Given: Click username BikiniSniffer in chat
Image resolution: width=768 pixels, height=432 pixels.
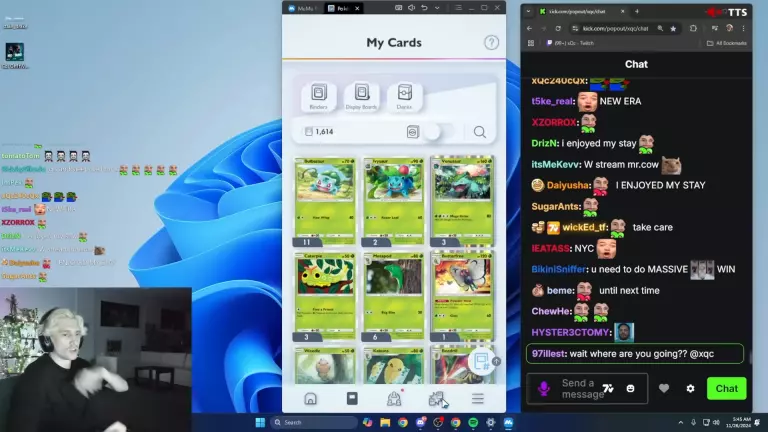Looking at the screenshot, I should 559,269.
